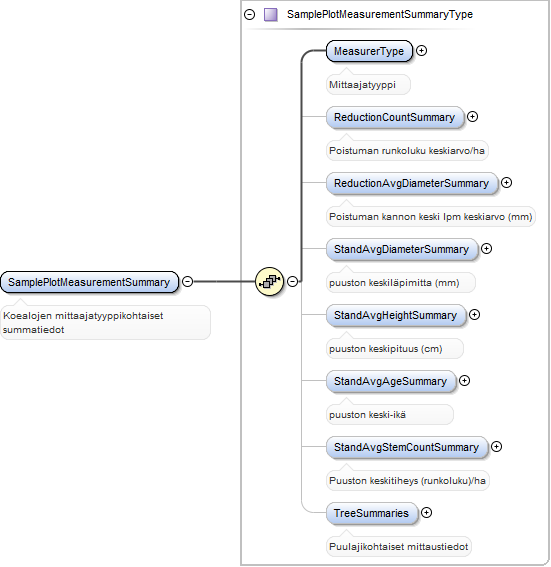The image size is (551, 567).
Task: Click the 'puuston keskipituus (cm)' annotation
Action: [395, 349]
